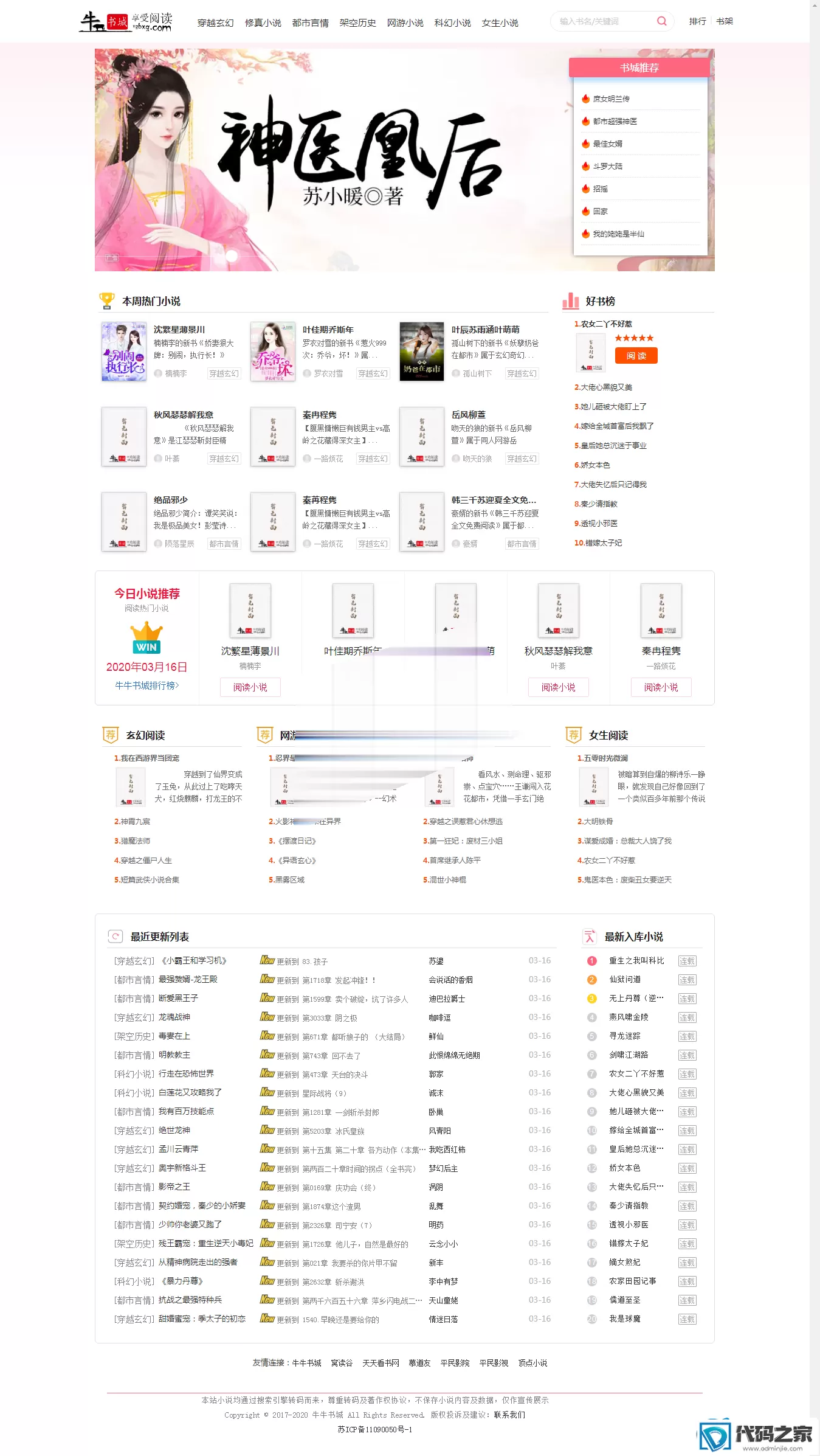
Task: Click 阅读小说 under 秦冉程隽
Action: tap(661, 687)
